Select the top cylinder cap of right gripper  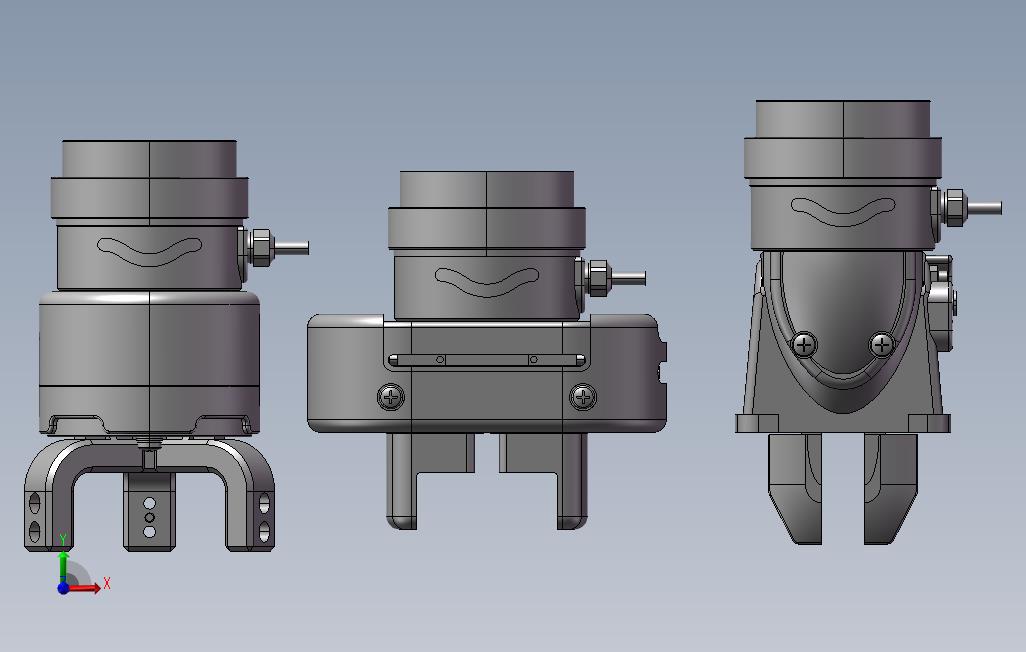tap(843, 119)
